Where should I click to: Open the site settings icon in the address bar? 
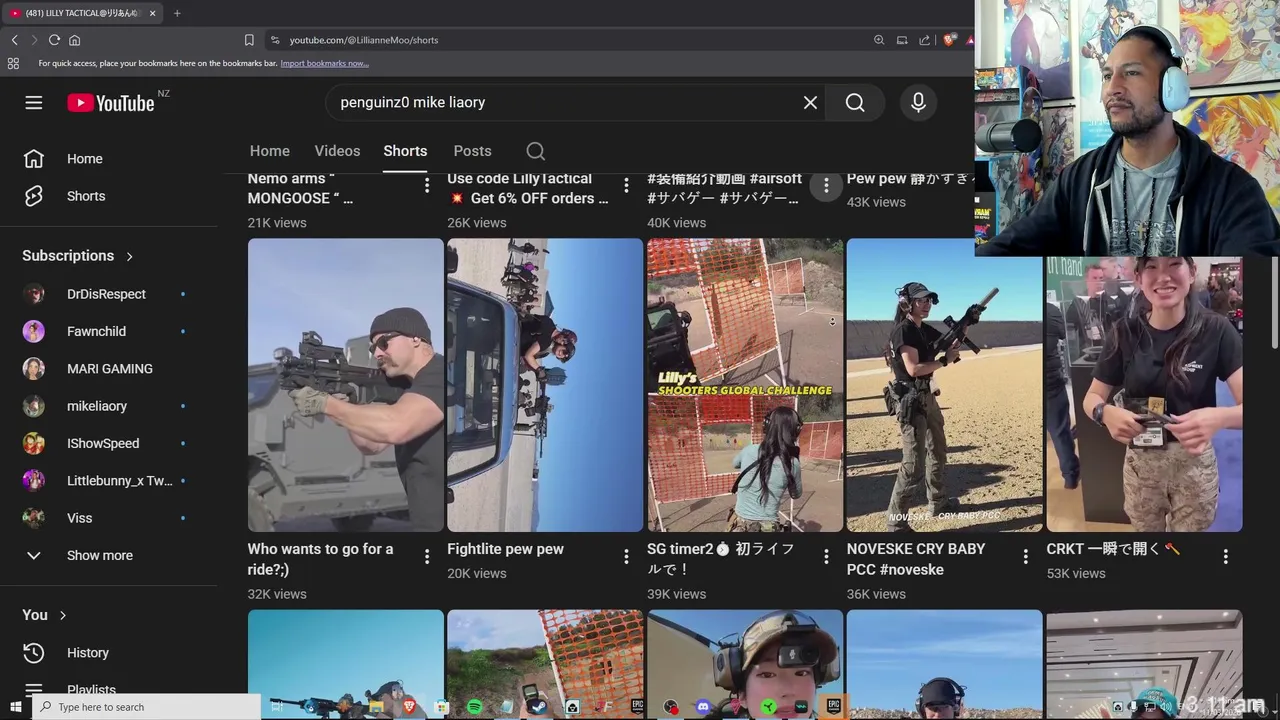point(275,40)
